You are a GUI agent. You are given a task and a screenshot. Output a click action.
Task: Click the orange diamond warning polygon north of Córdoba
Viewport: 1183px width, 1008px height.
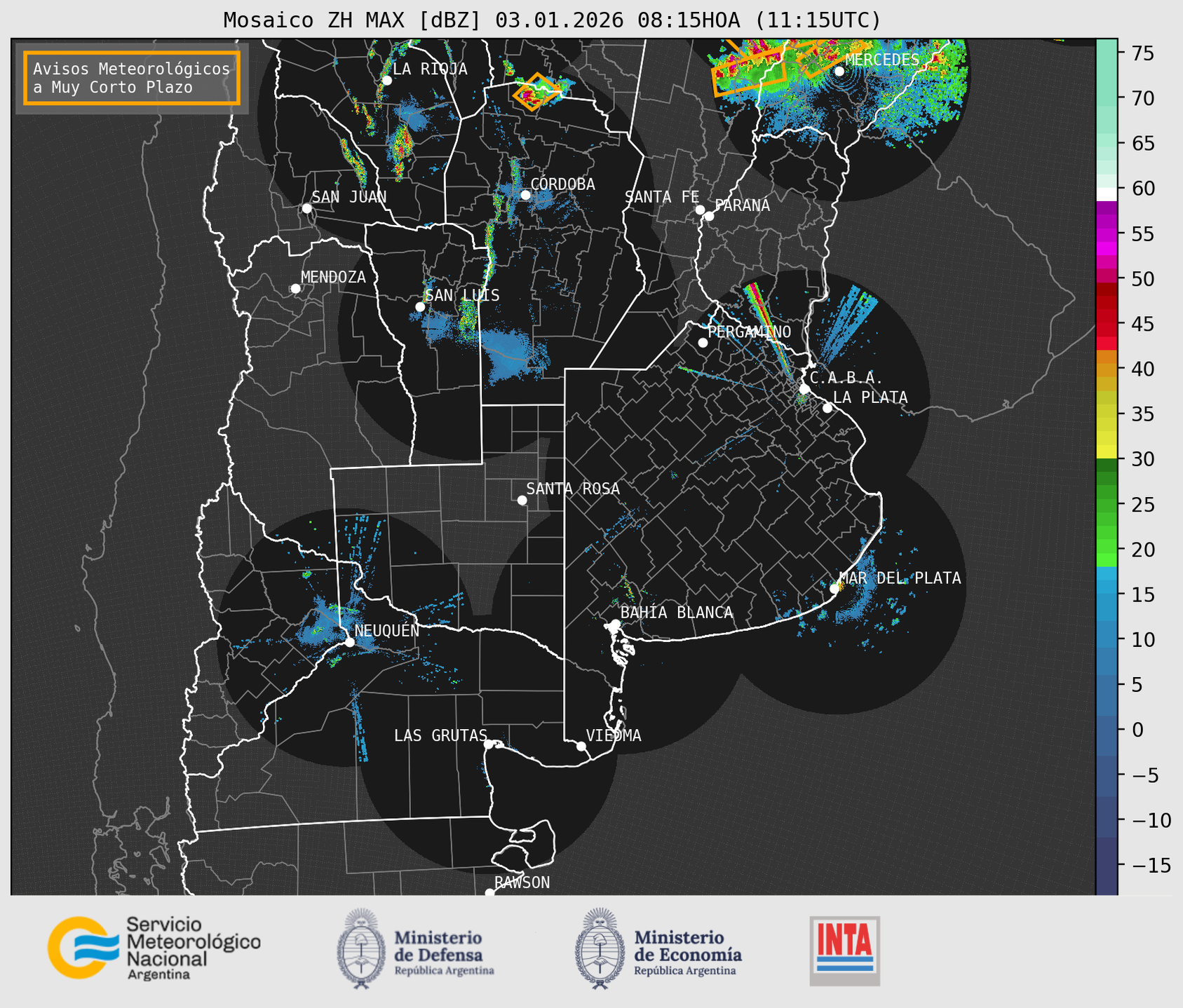(537, 92)
